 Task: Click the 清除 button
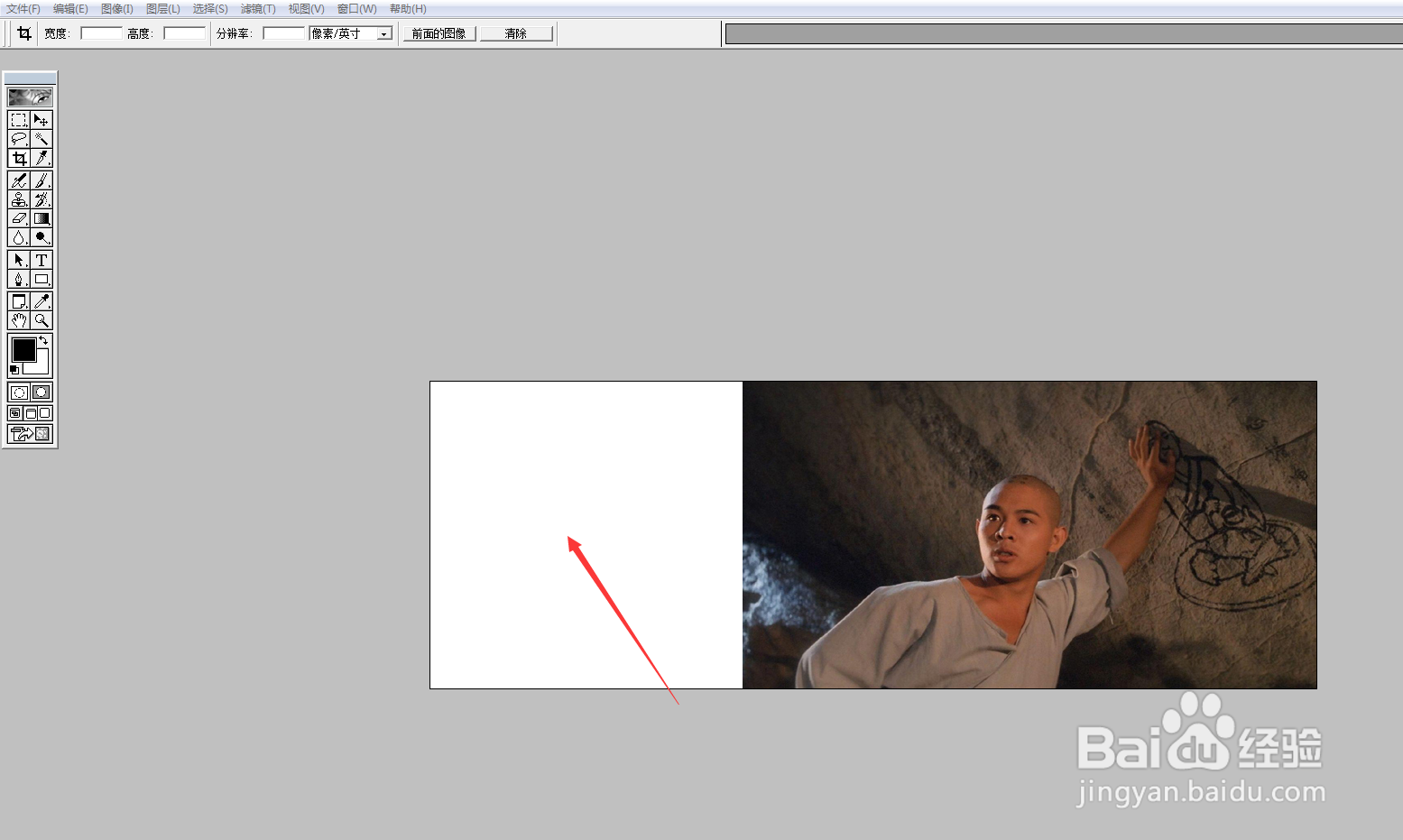(x=516, y=33)
